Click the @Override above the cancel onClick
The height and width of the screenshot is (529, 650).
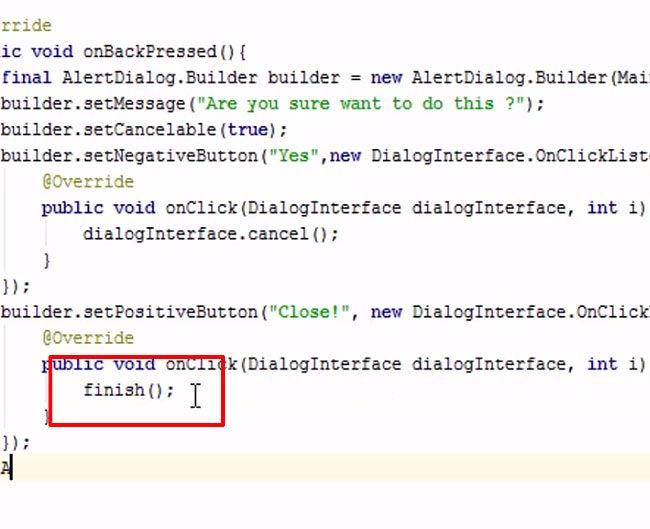[88, 182]
